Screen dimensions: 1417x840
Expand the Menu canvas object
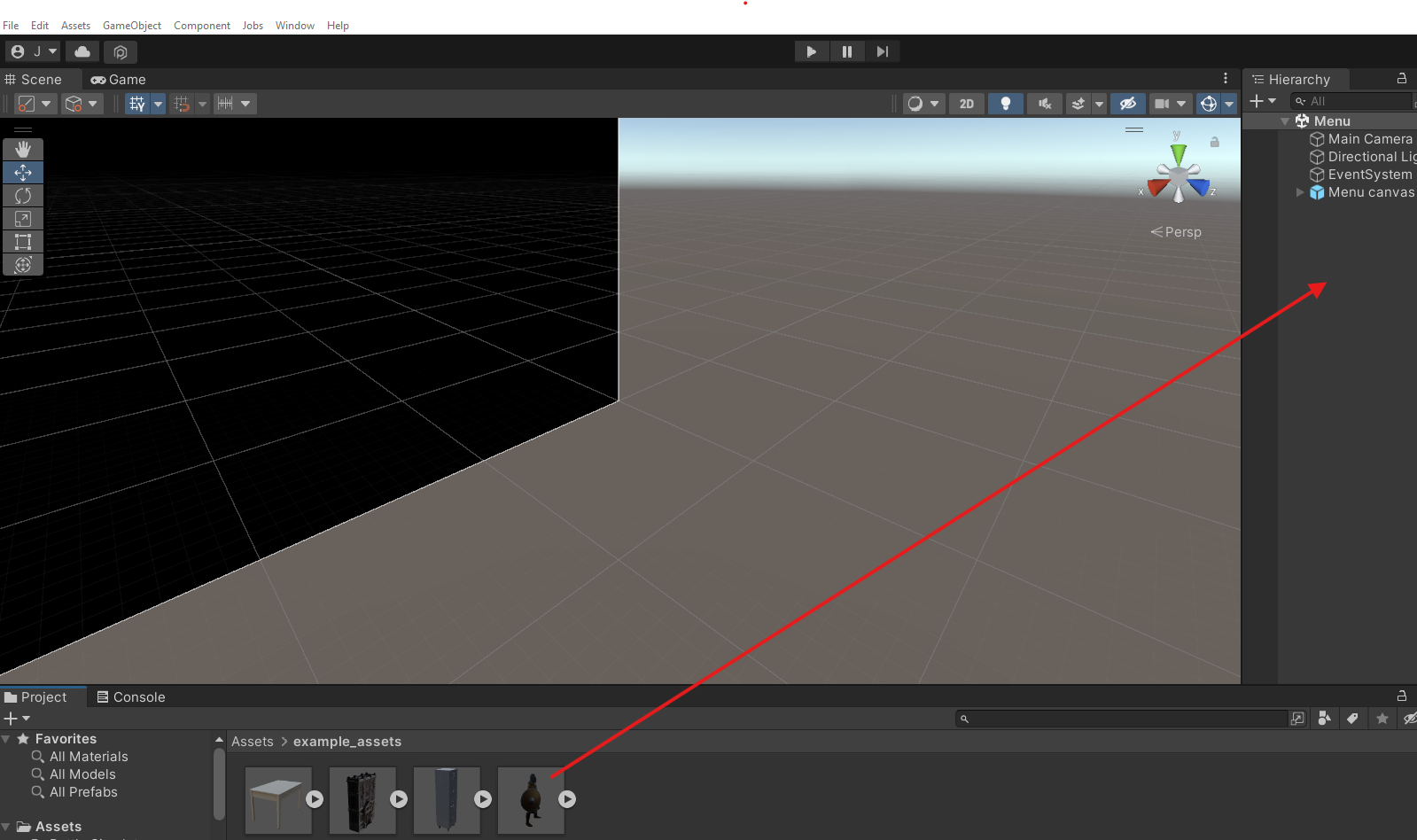pyautogui.click(x=1300, y=192)
